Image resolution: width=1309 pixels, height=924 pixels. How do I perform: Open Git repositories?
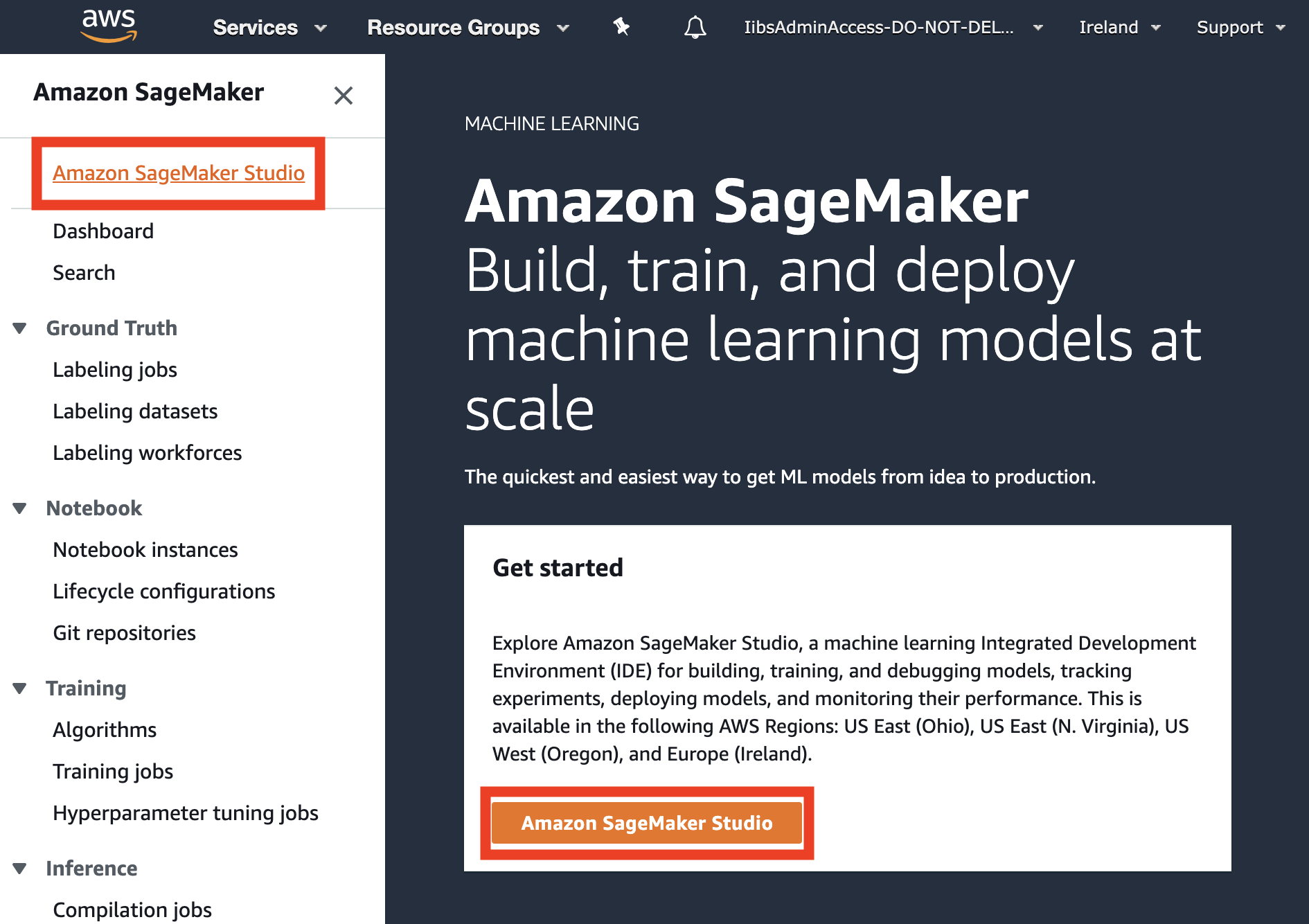(x=125, y=633)
